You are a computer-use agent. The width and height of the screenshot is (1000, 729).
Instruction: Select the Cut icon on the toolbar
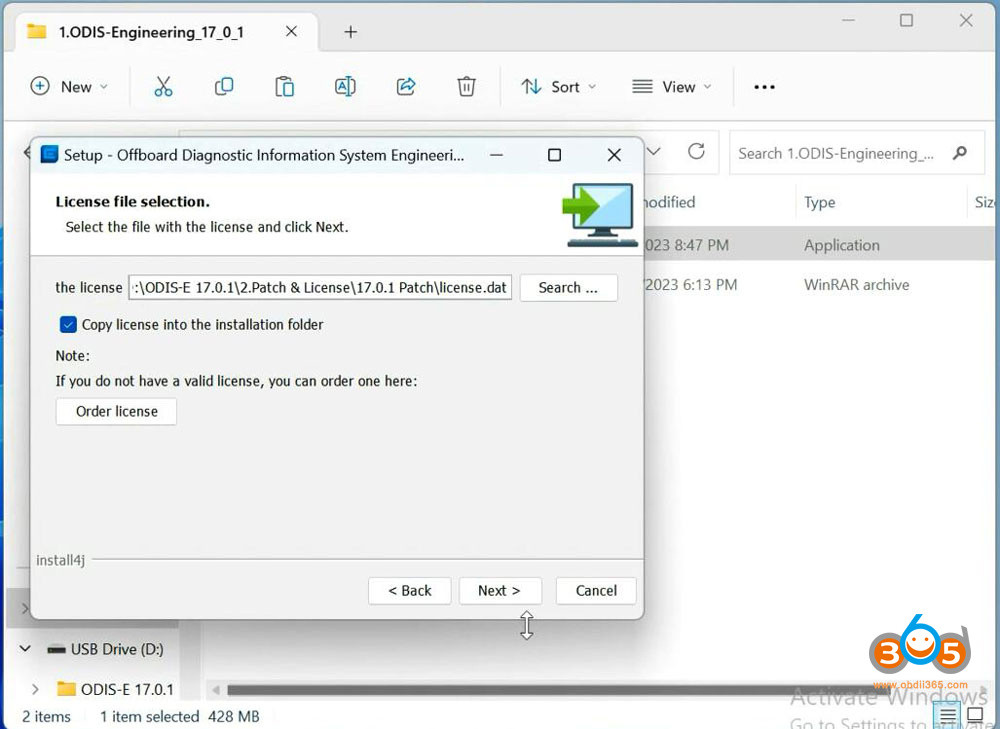[163, 87]
